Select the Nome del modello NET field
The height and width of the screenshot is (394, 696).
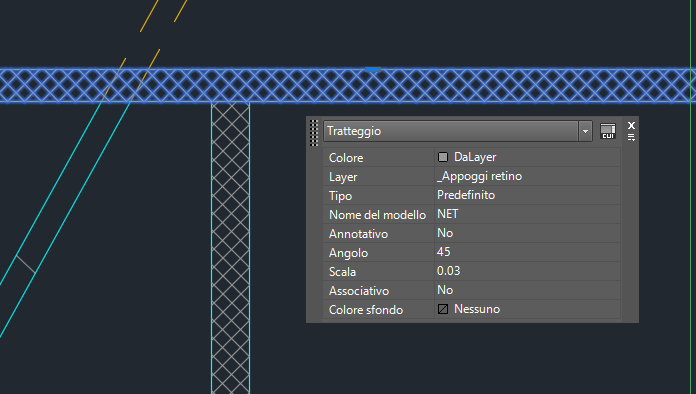[x=527, y=214]
